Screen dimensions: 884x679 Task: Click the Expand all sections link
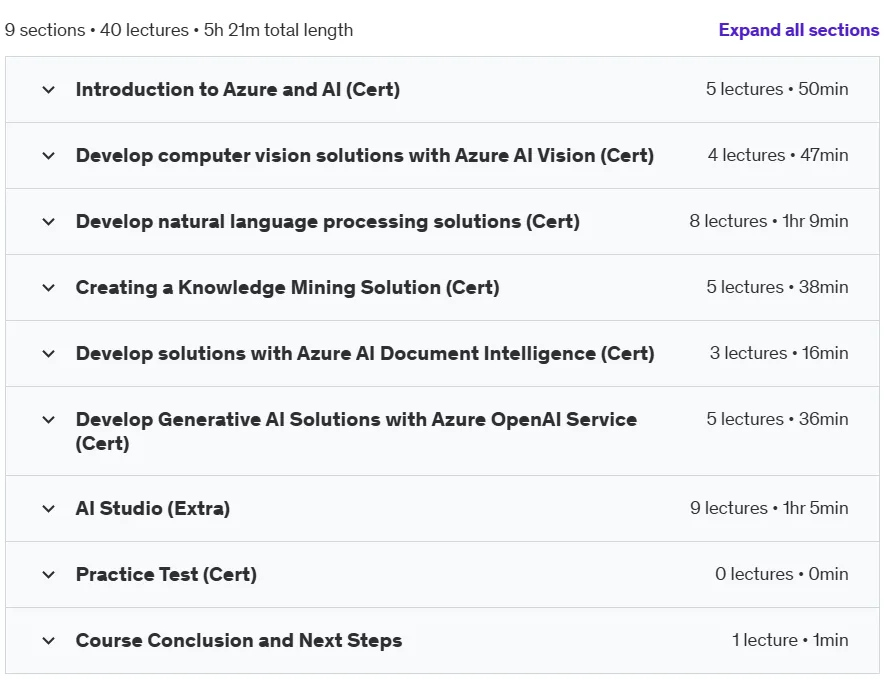[x=798, y=30]
